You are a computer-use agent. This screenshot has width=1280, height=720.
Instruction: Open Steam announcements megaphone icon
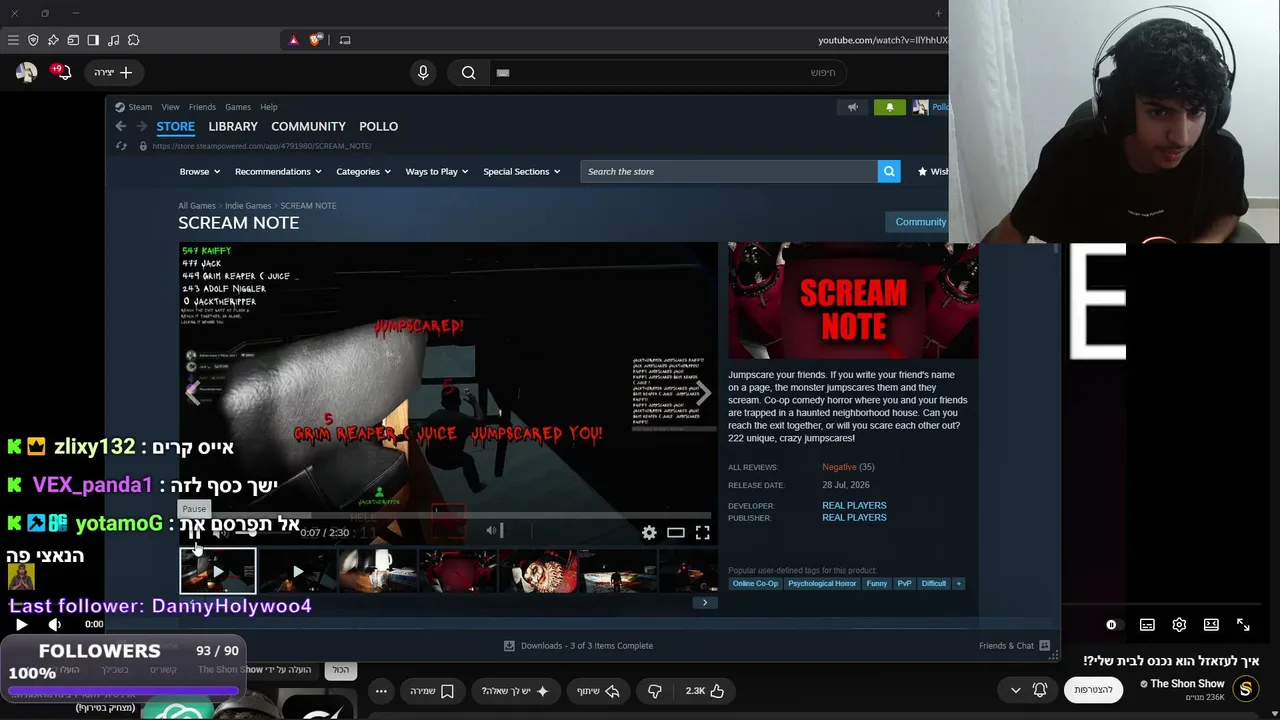(853, 107)
